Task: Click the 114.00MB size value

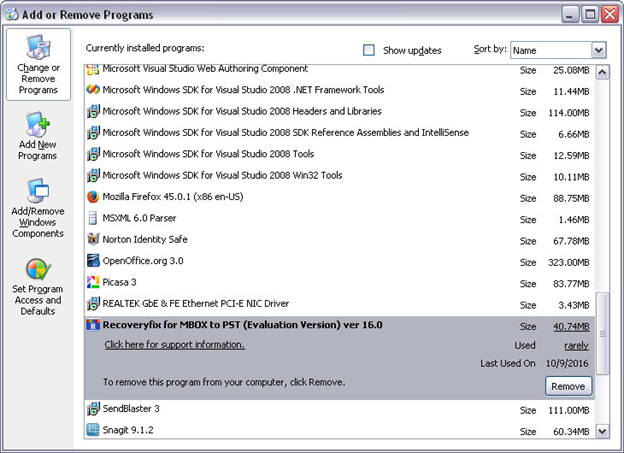Action: (569, 113)
